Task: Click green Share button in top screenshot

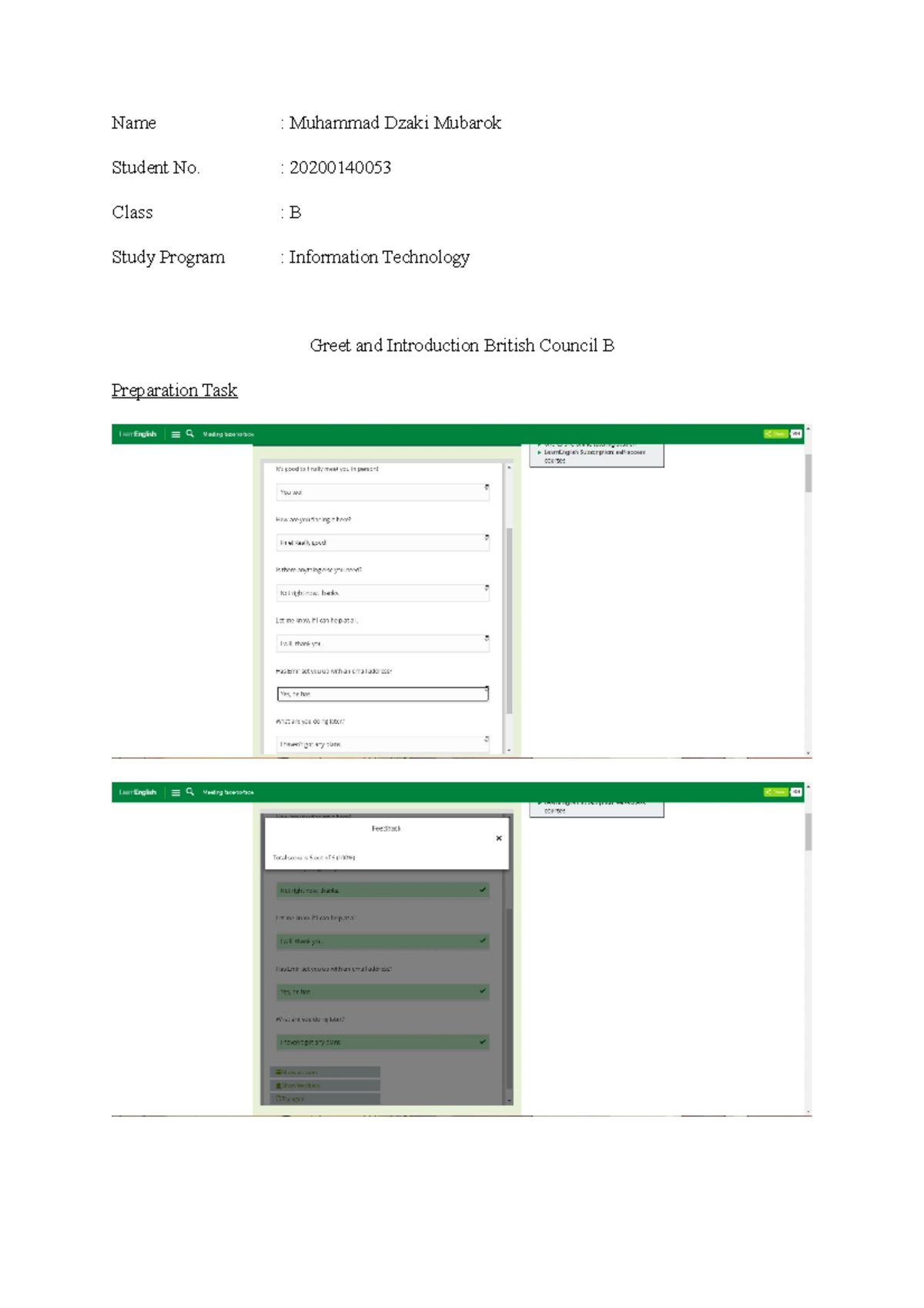Action: pyautogui.click(x=774, y=434)
